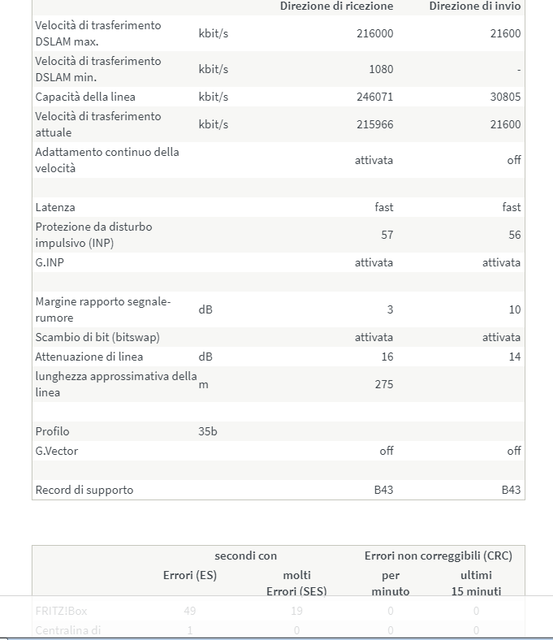Click the Direzione di ricezione column header
The height and width of the screenshot is (640, 553).
click(x=336, y=6)
